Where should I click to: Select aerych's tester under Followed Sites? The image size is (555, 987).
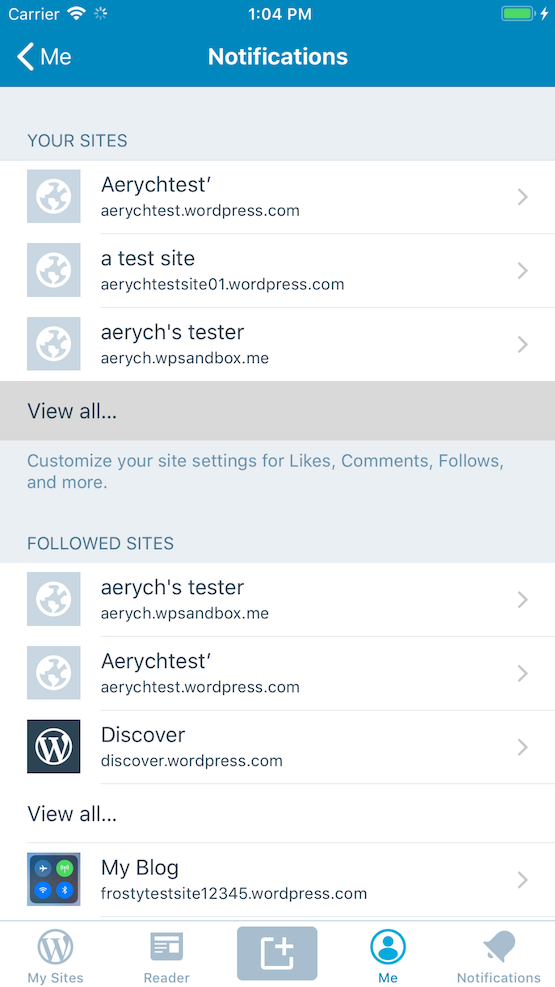click(278, 600)
